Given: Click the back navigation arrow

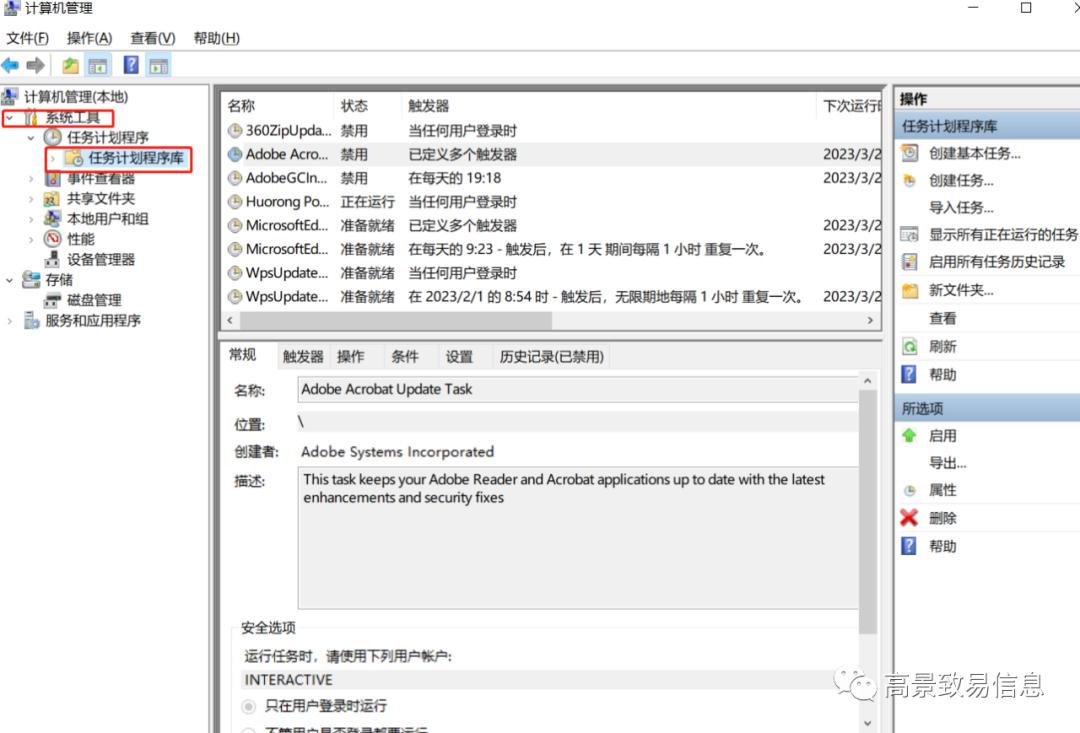Looking at the screenshot, I should pos(11,65).
